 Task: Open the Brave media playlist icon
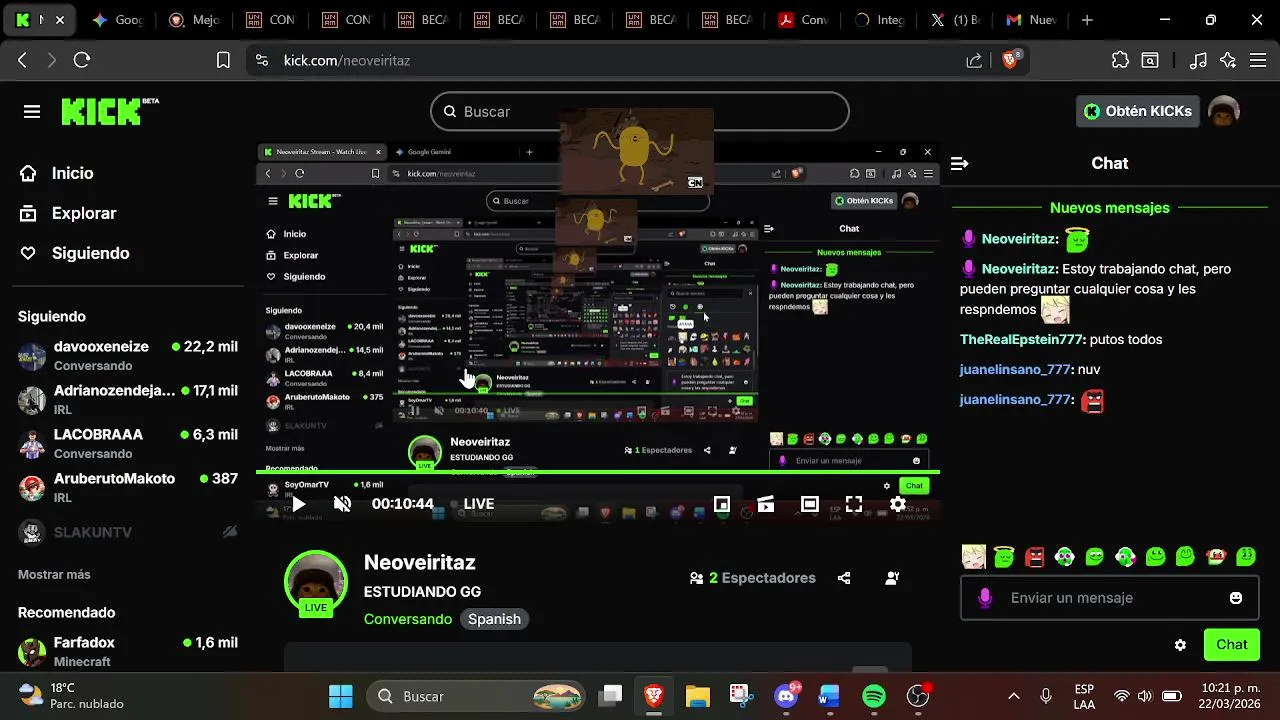[x=1198, y=60]
